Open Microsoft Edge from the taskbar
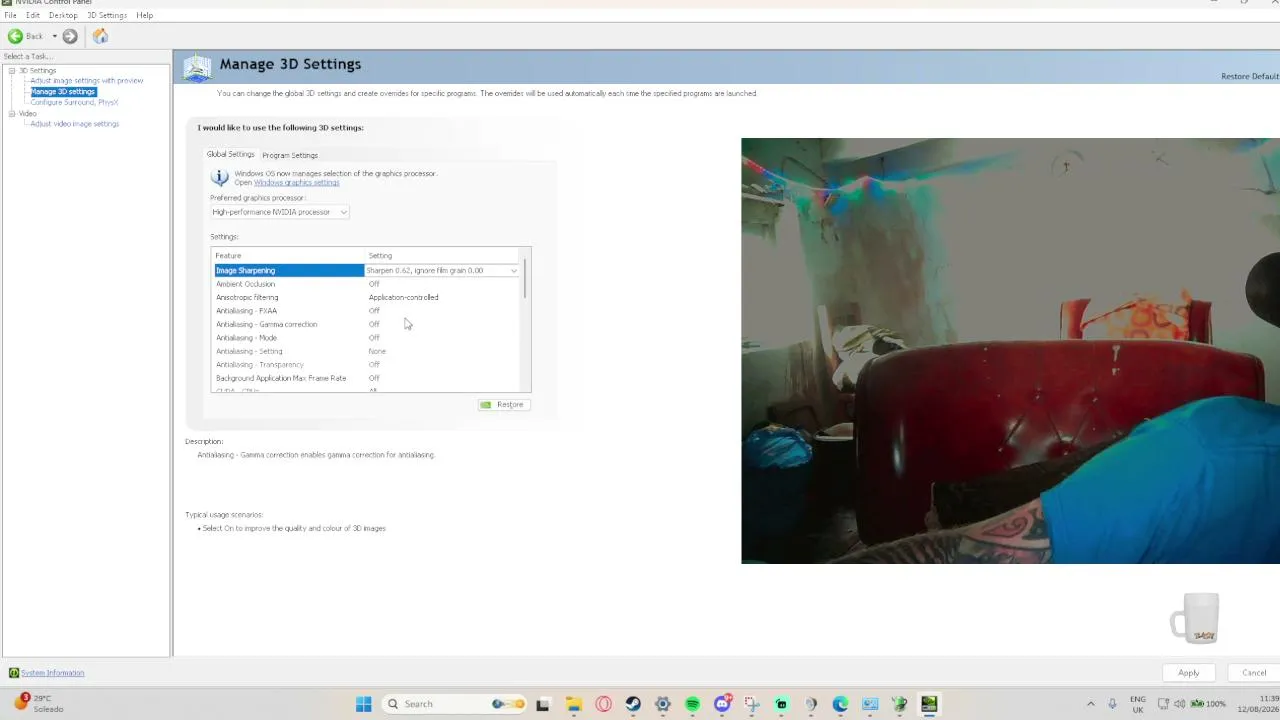1280x720 pixels. (841, 704)
